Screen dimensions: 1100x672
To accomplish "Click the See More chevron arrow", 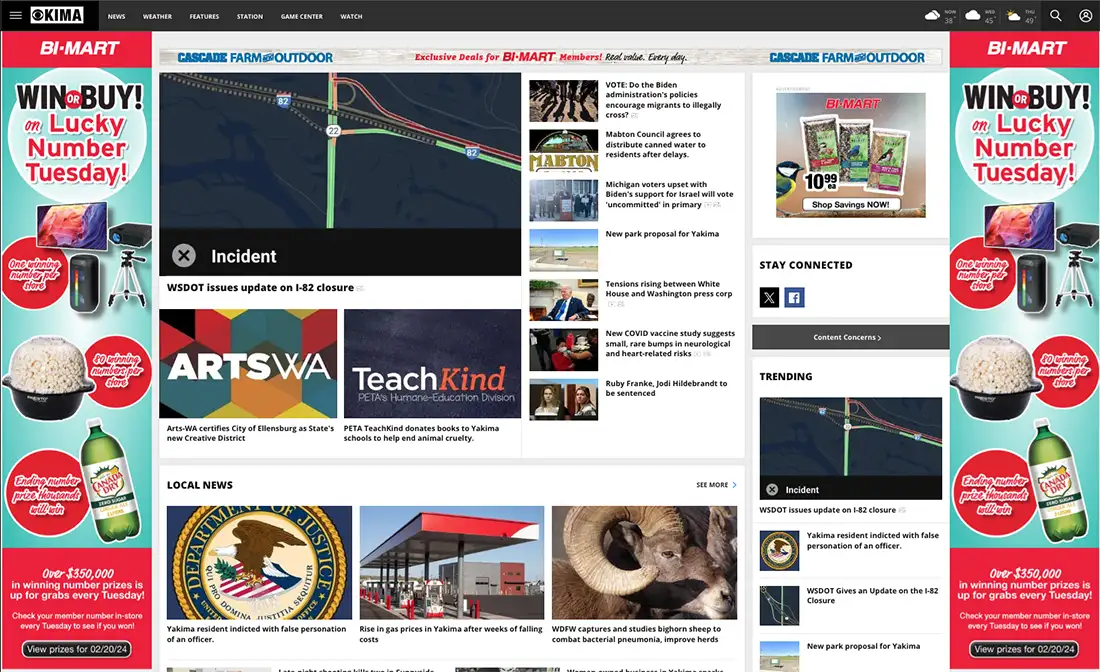I will pos(735,485).
